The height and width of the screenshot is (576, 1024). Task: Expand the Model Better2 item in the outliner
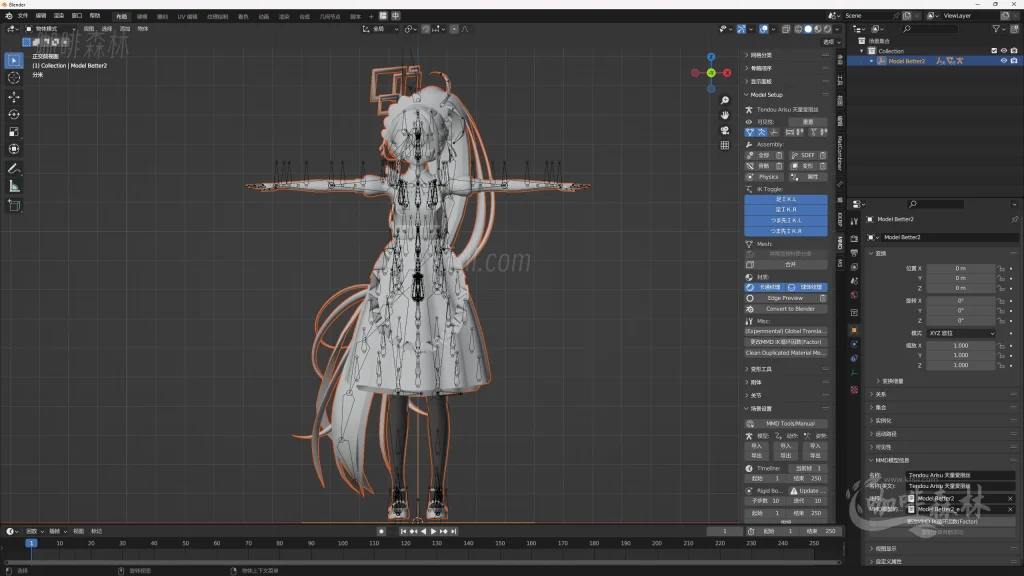[872, 61]
